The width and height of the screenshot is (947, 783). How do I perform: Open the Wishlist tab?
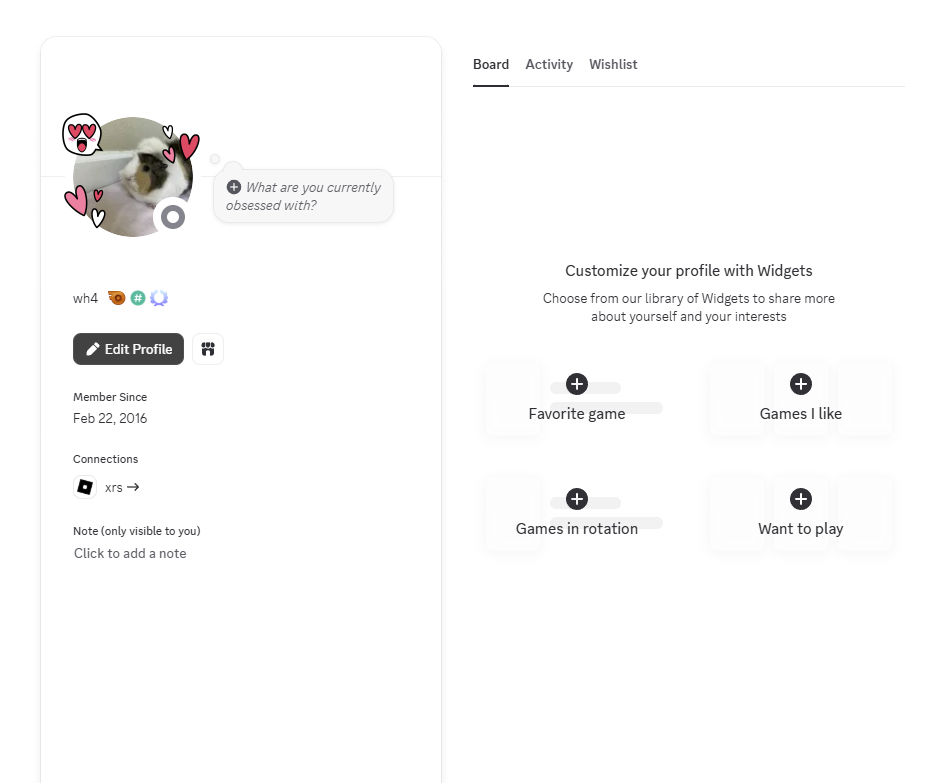tap(613, 64)
